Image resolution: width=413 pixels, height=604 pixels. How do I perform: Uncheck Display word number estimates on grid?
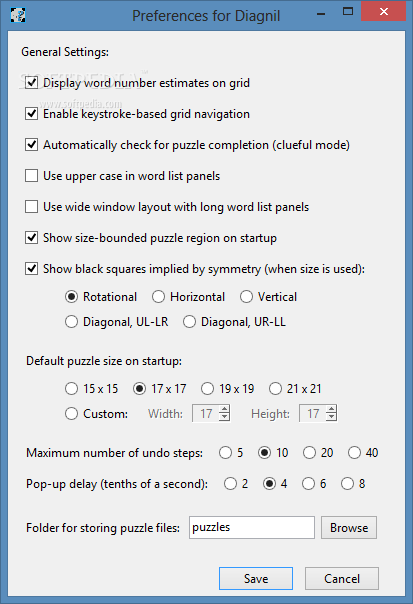[x=32, y=83]
